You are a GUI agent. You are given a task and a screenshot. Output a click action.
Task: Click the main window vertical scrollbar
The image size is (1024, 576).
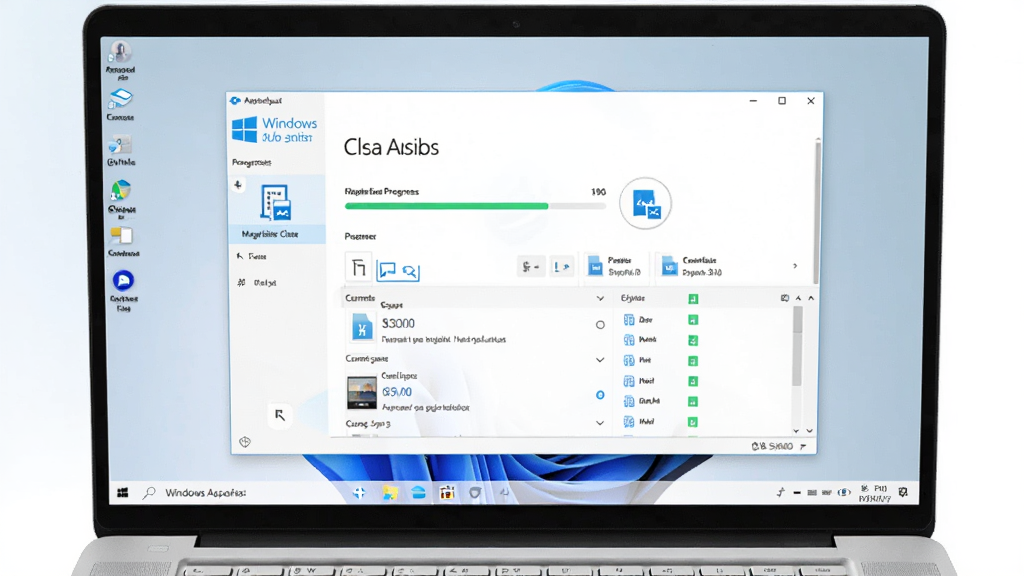coord(818,209)
